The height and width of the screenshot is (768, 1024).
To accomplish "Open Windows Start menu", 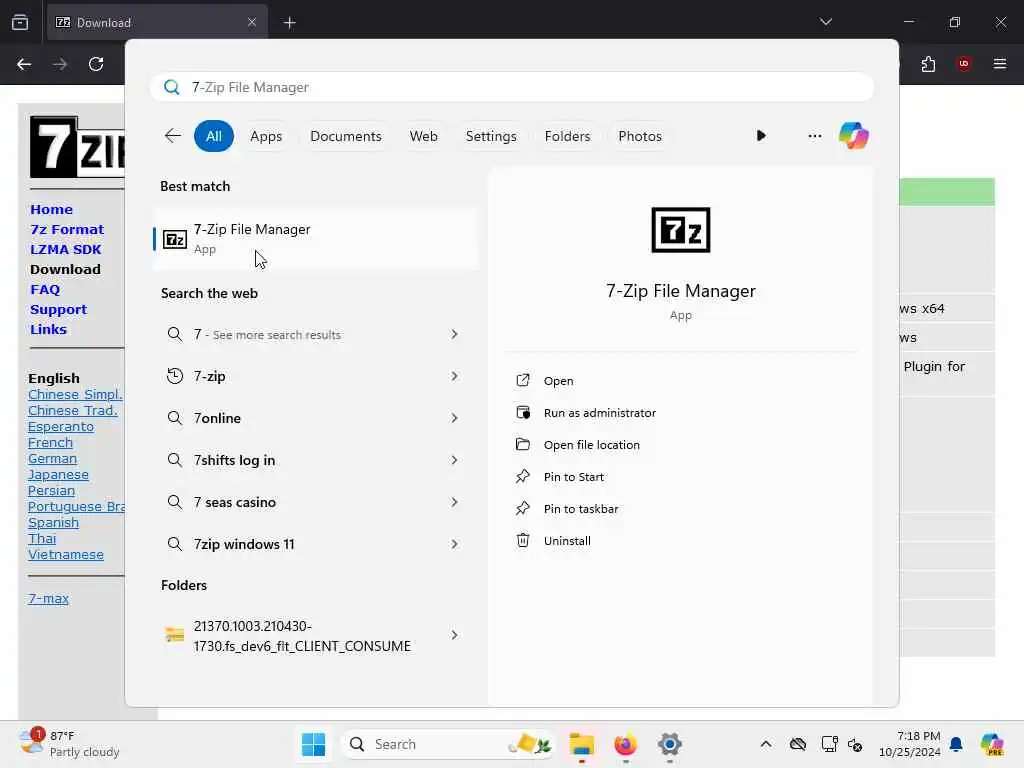I will (313, 744).
